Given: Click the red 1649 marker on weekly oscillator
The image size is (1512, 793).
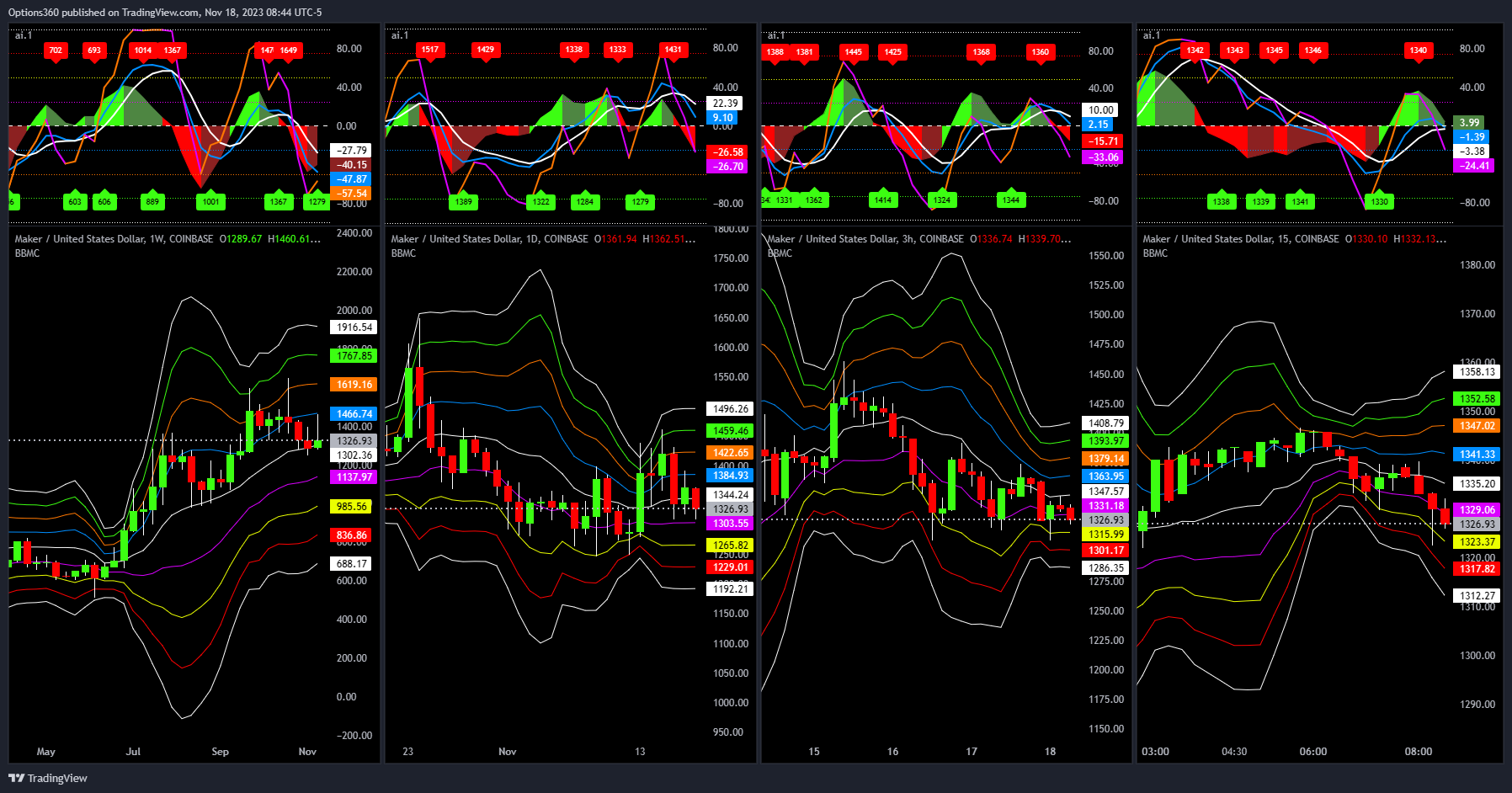Looking at the screenshot, I should pos(289,51).
